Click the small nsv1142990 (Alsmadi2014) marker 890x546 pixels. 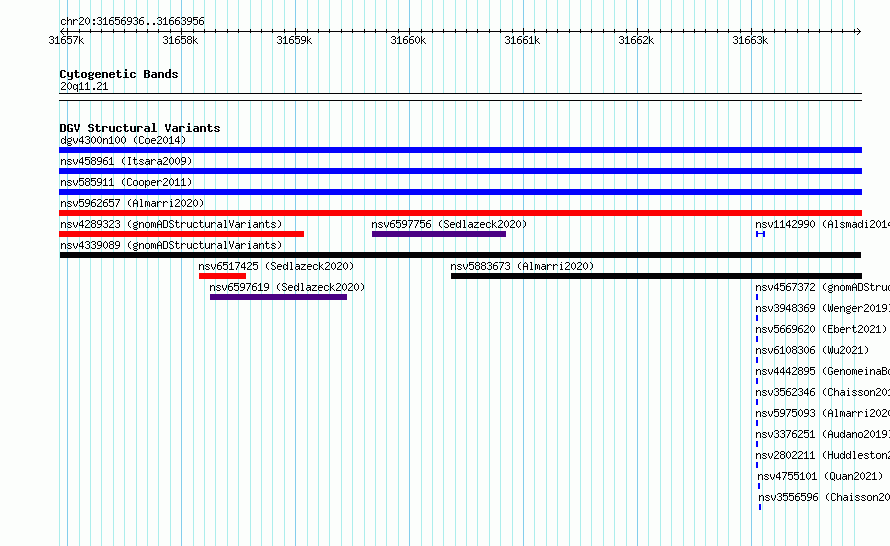point(761,234)
